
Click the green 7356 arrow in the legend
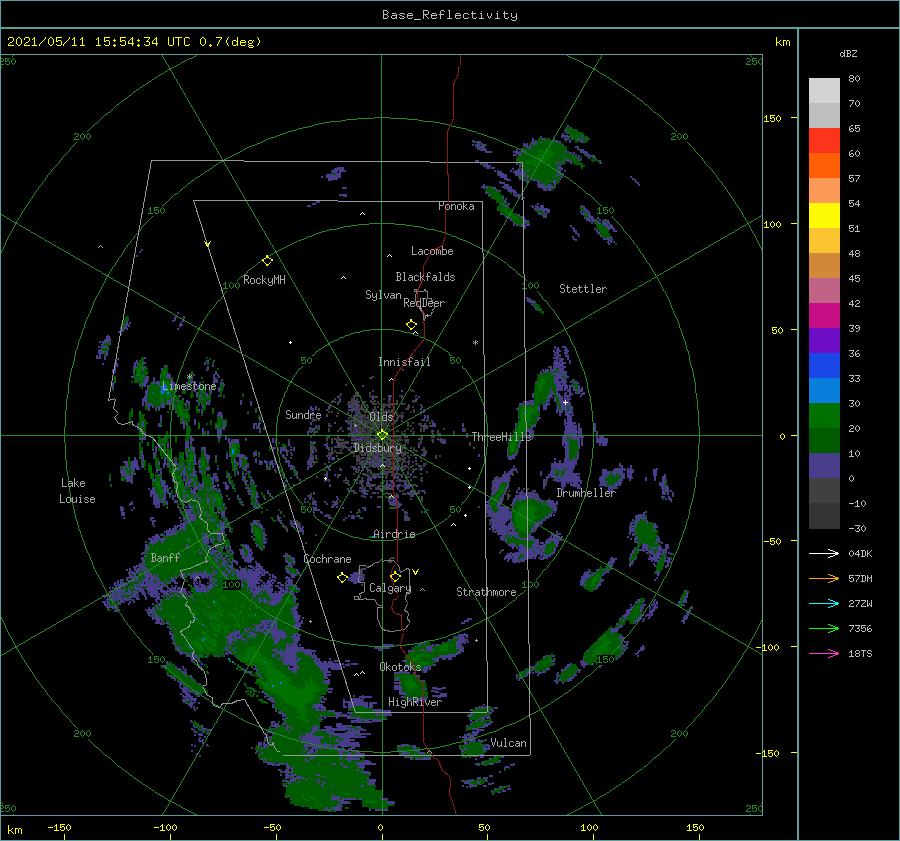tap(824, 629)
